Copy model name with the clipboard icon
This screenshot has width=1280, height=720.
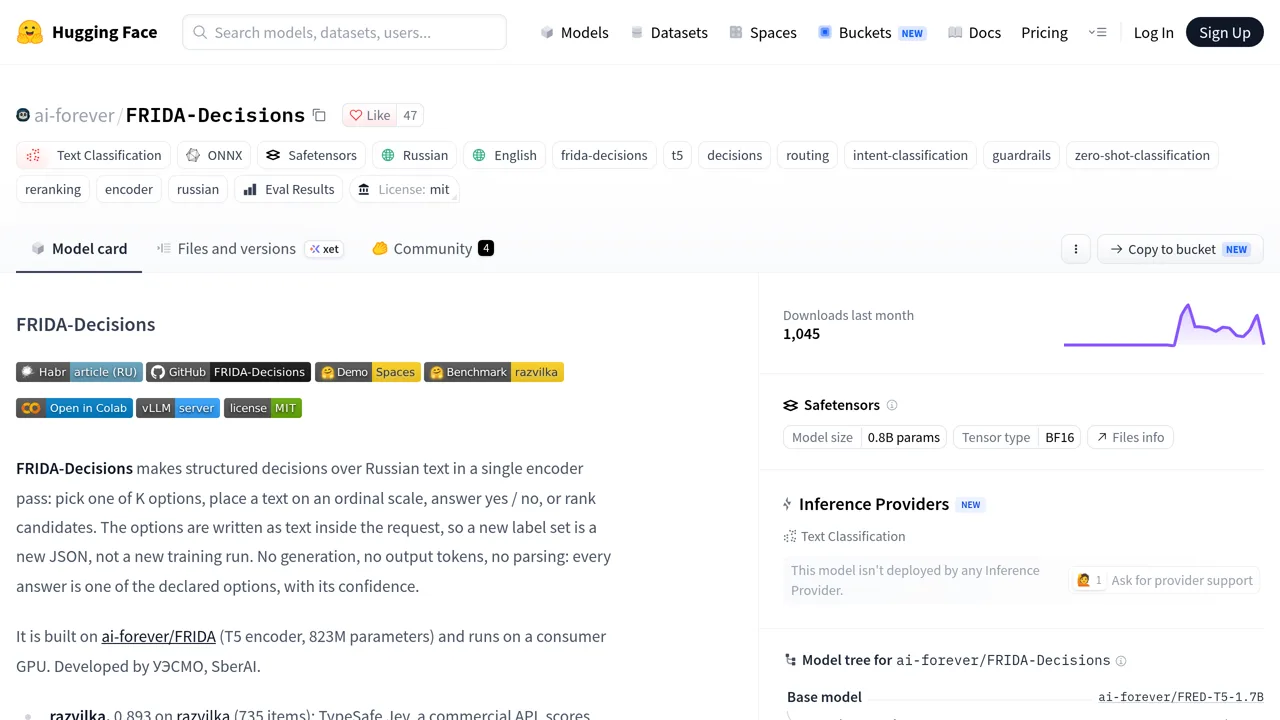(319, 115)
